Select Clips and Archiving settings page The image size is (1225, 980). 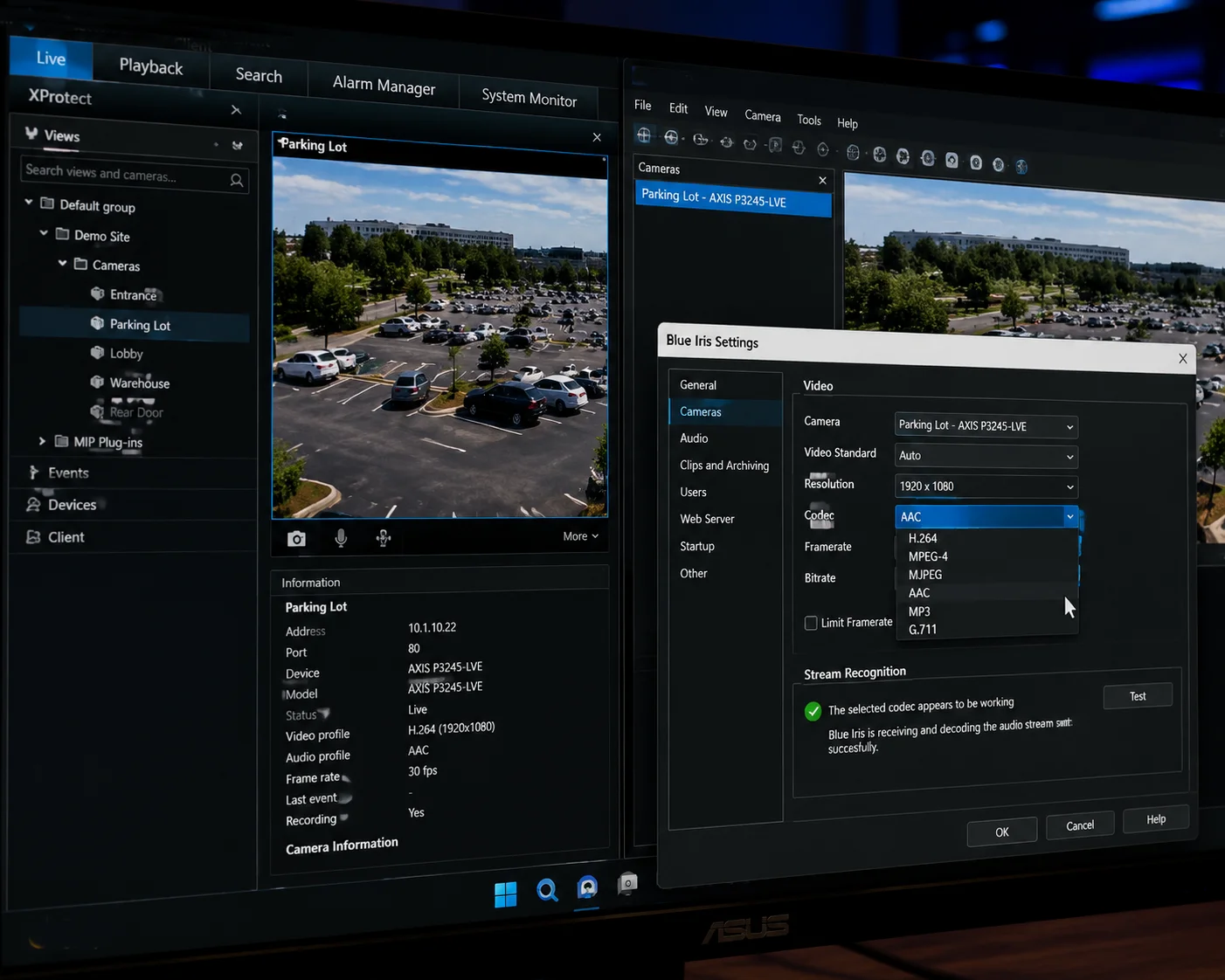tap(725, 466)
